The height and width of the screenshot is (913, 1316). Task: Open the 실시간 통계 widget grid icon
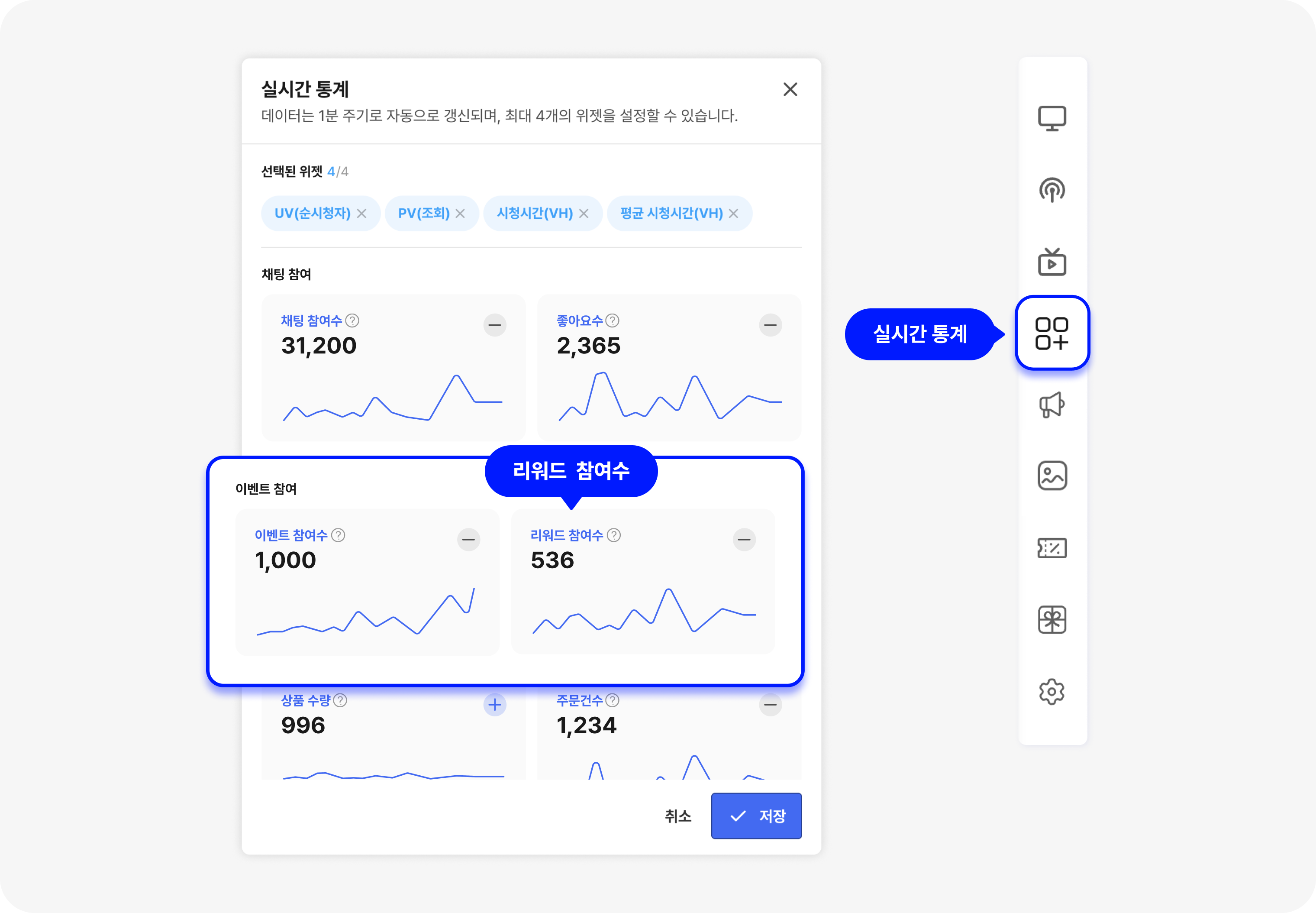[x=1052, y=333]
